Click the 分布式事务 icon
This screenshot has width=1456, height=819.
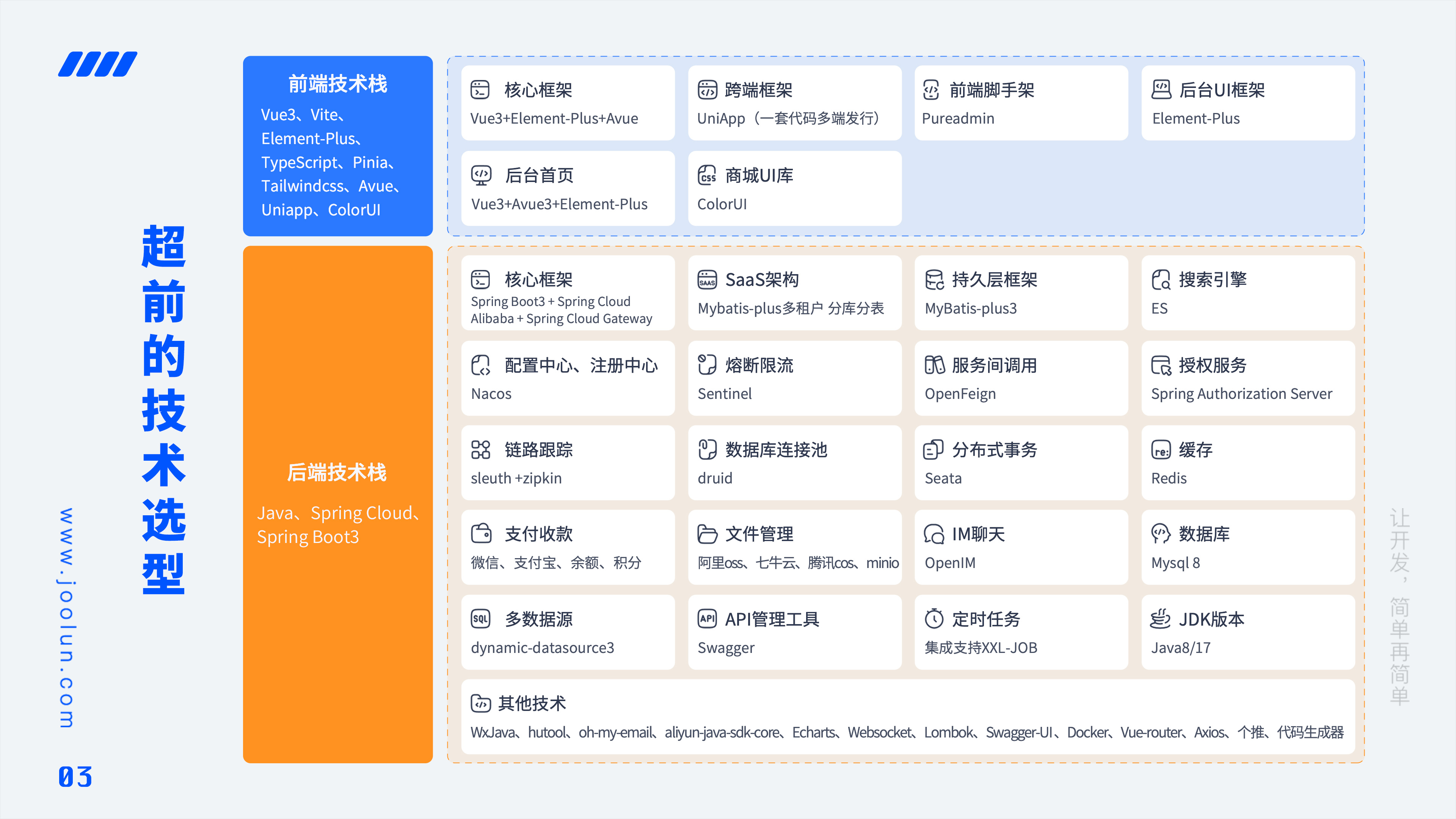(x=934, y=449)
